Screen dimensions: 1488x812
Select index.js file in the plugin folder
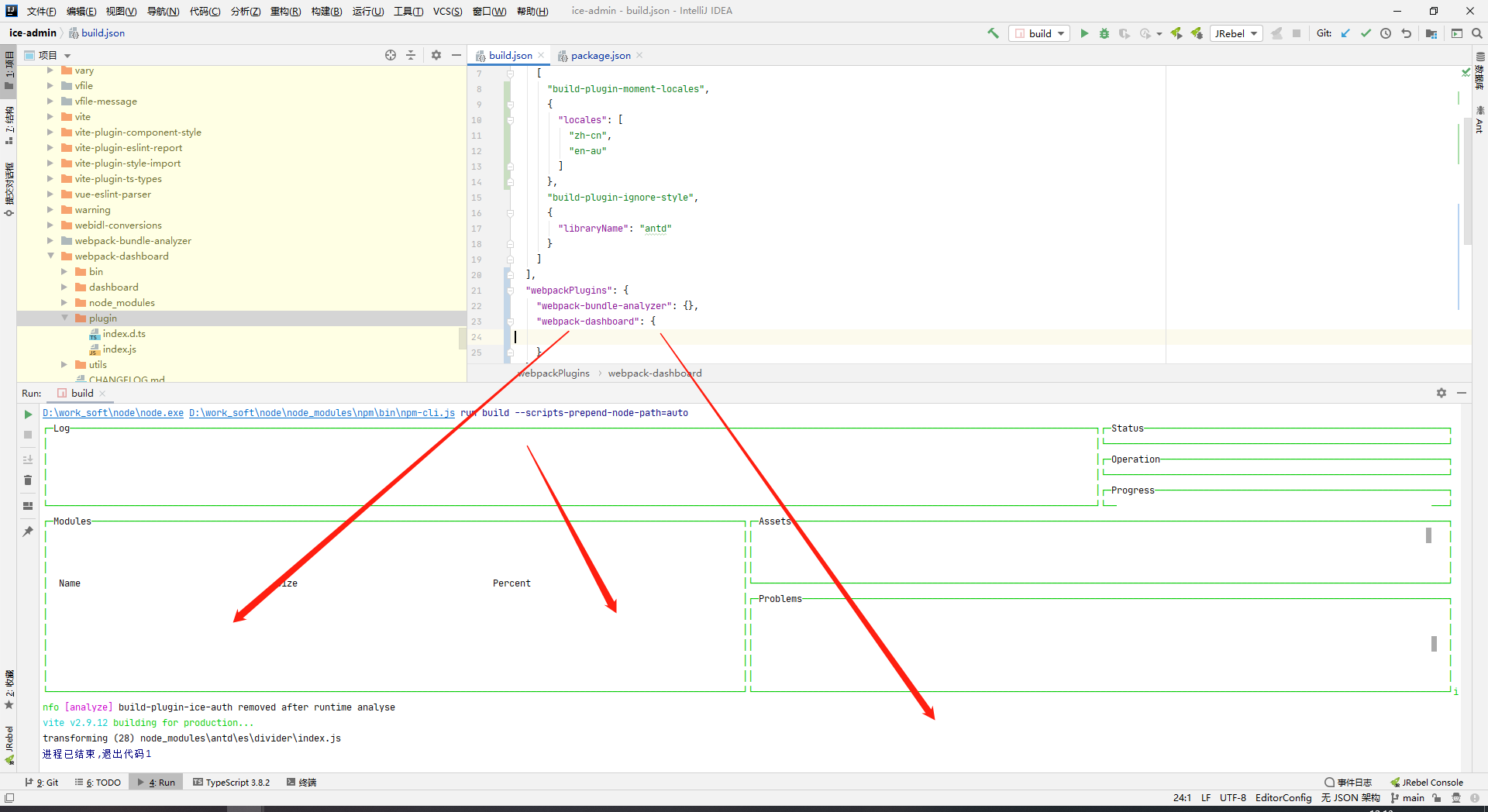click(119, 349)
